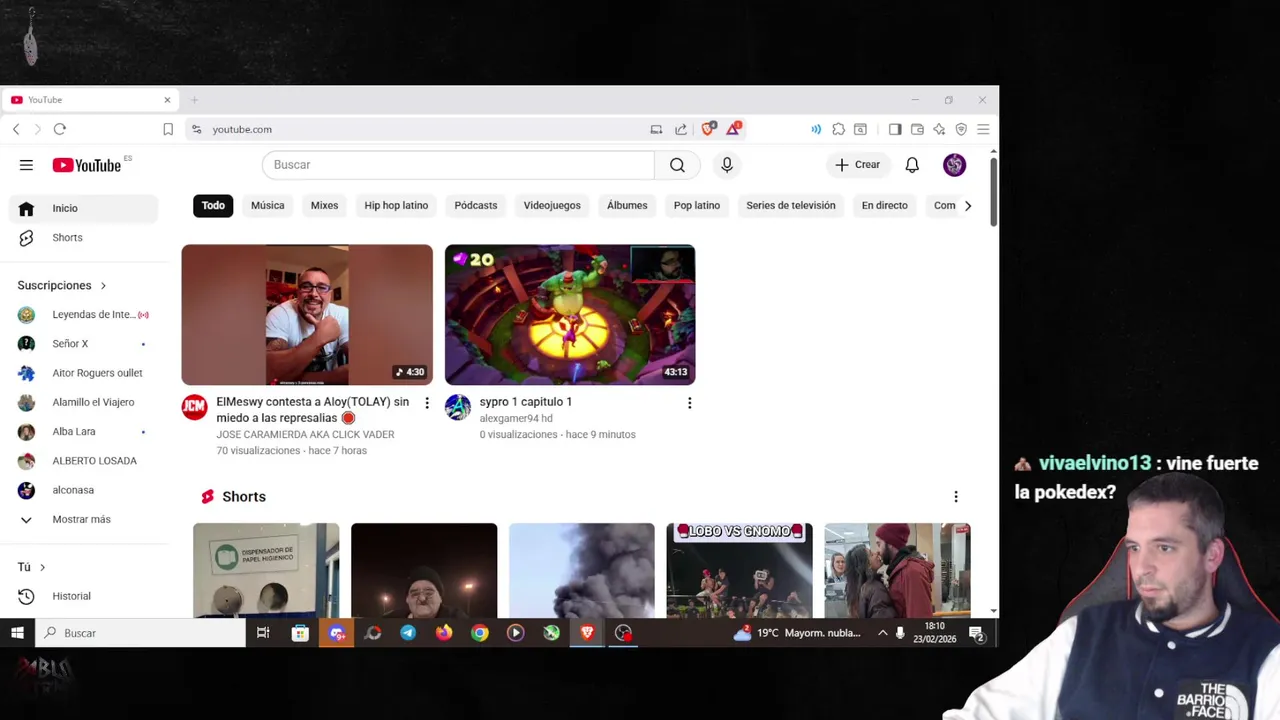
Task: Click the address bar youtube.com
Action: pos(242,129)
